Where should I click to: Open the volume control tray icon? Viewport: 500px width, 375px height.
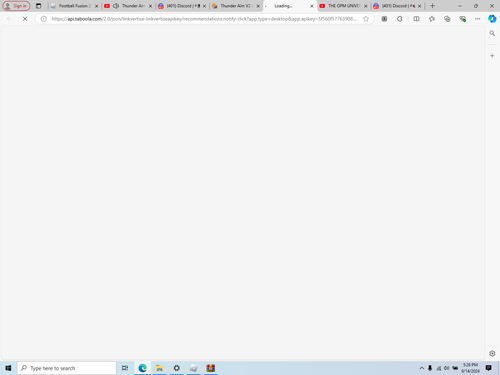(447, 368)
